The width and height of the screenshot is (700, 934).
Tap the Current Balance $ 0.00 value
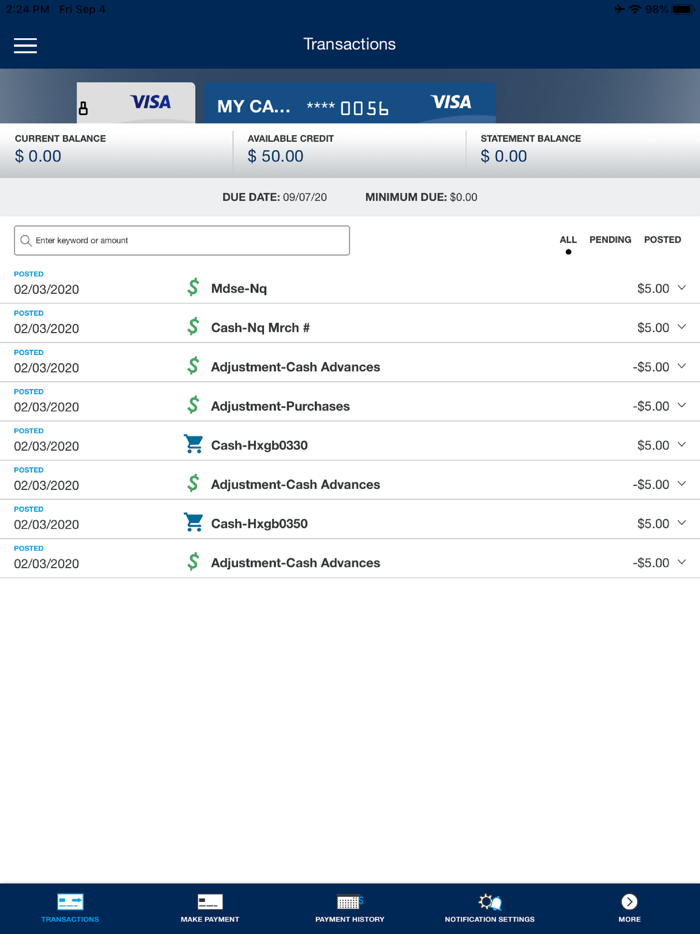click(x=38, y=157)
